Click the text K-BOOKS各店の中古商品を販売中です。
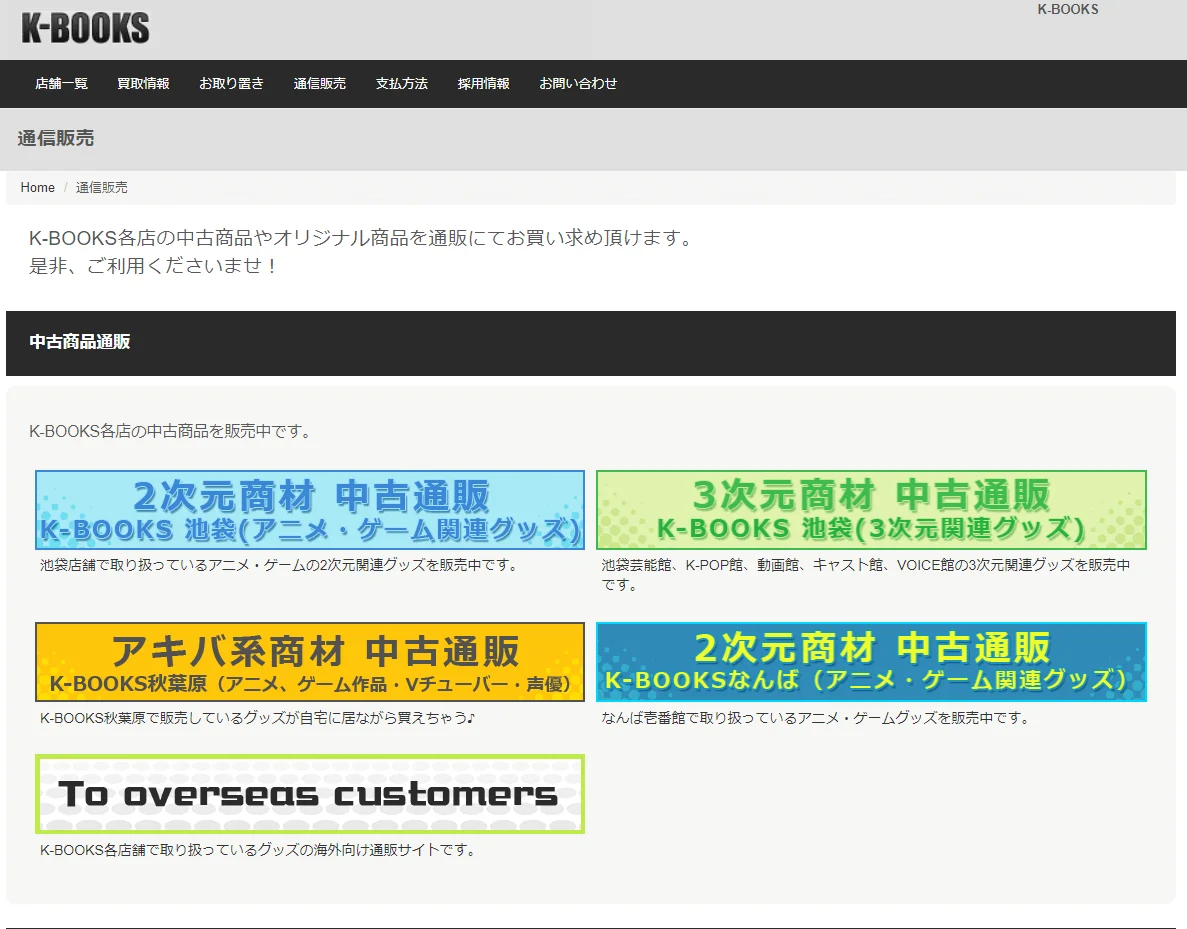Screen dimensions: 1187x929 (170, 432)
